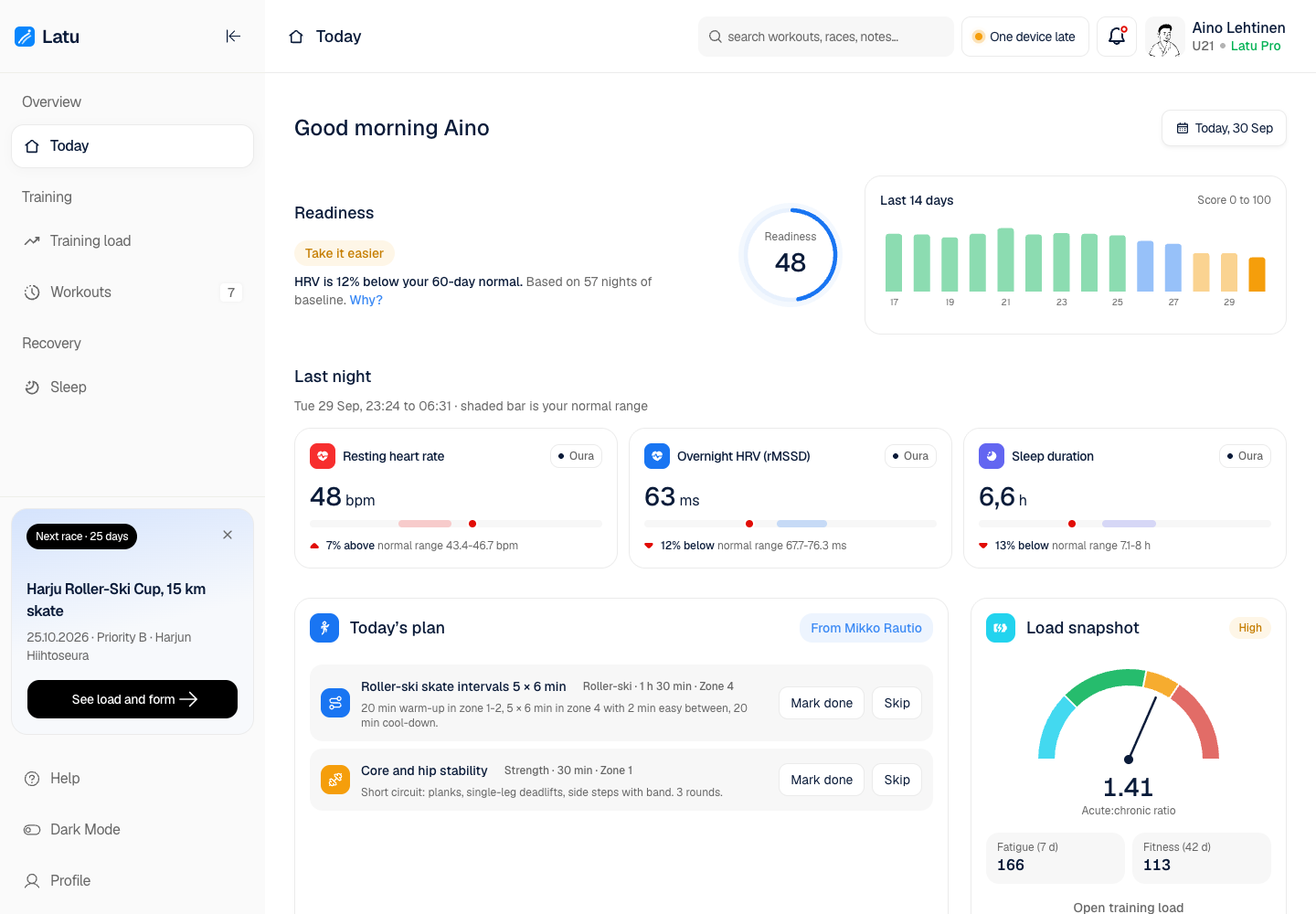This screenshot has width=1316, height=914.
Task: Click the Latu logo icon
Action: (x=25, y=37)
